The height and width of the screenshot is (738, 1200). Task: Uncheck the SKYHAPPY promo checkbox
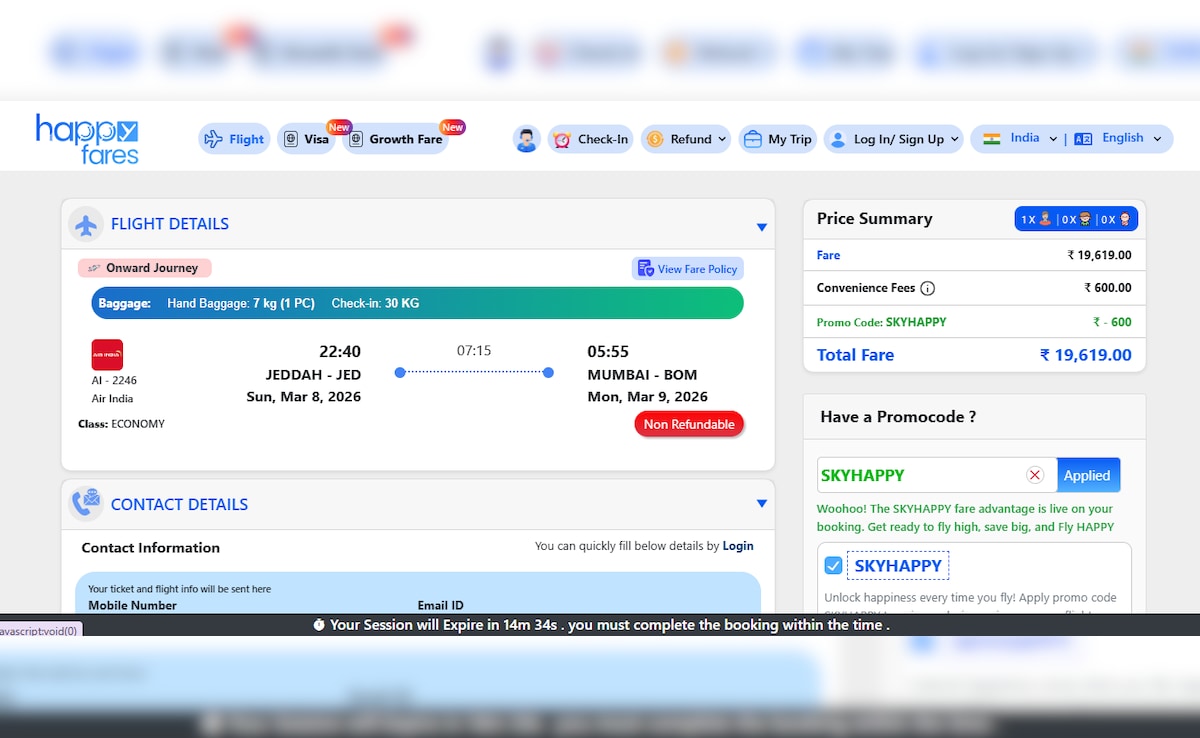(833, 566)
